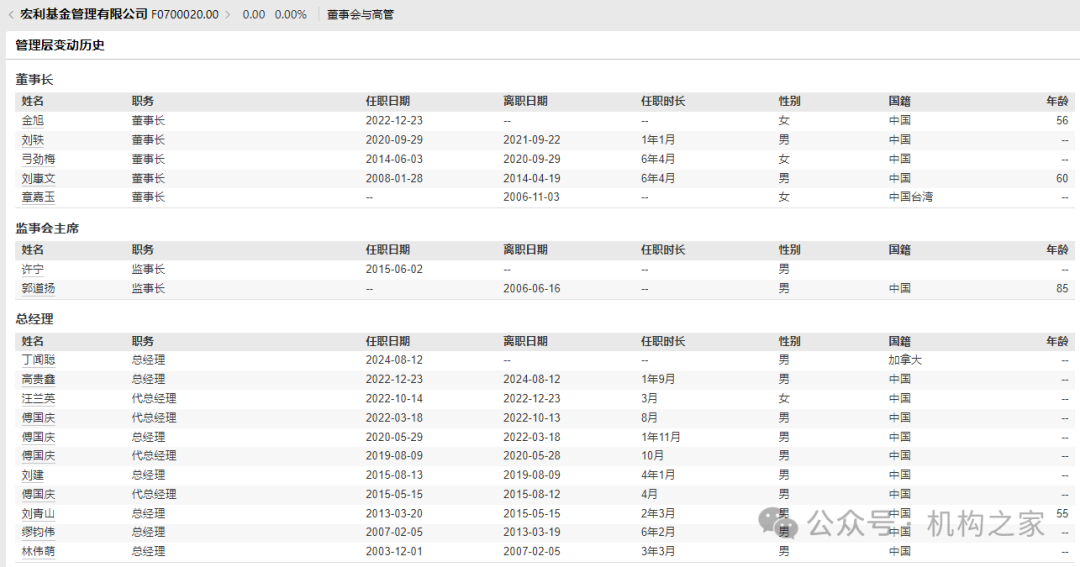1080x567 pixels.
Task: Select the 管理层变动历史 heading
Action: (60, 45)
